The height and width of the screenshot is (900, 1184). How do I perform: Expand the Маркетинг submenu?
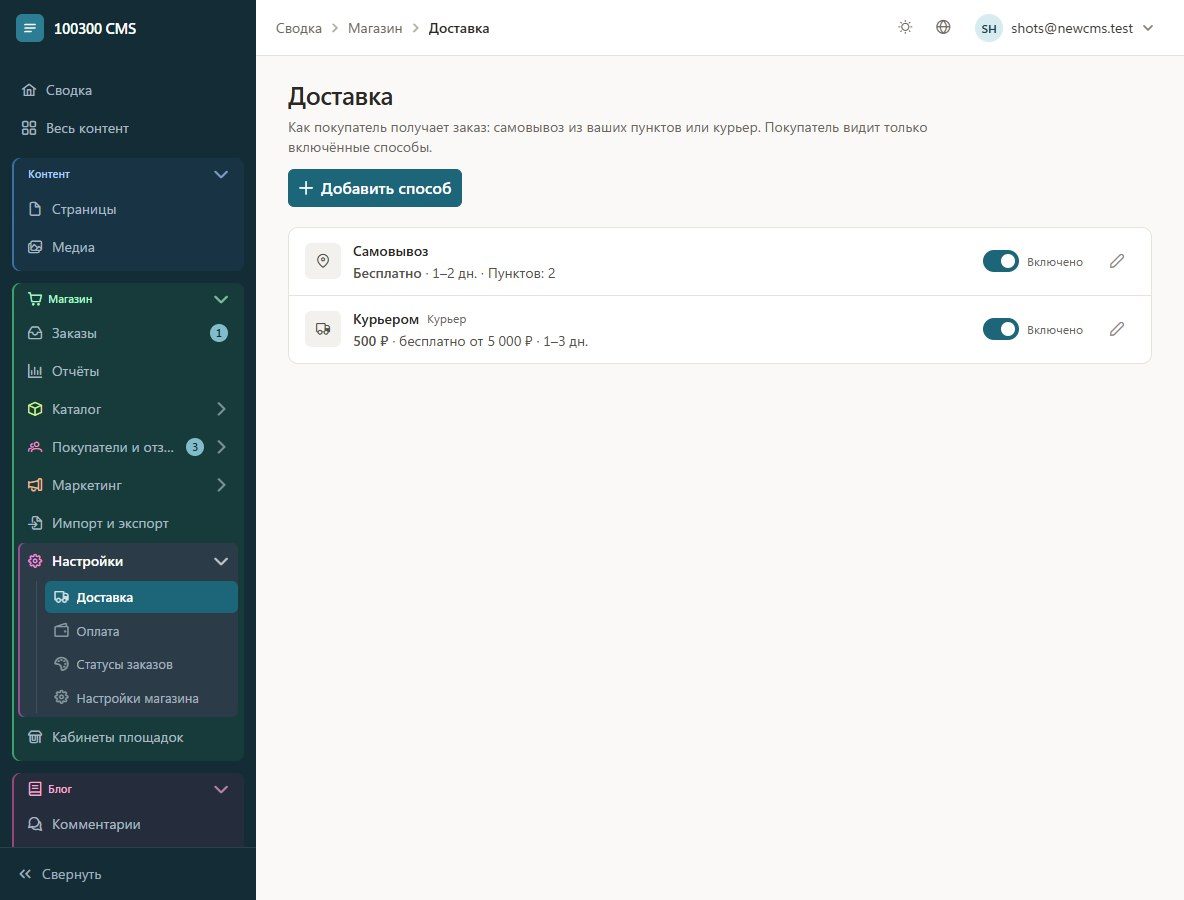coord(221,485)
